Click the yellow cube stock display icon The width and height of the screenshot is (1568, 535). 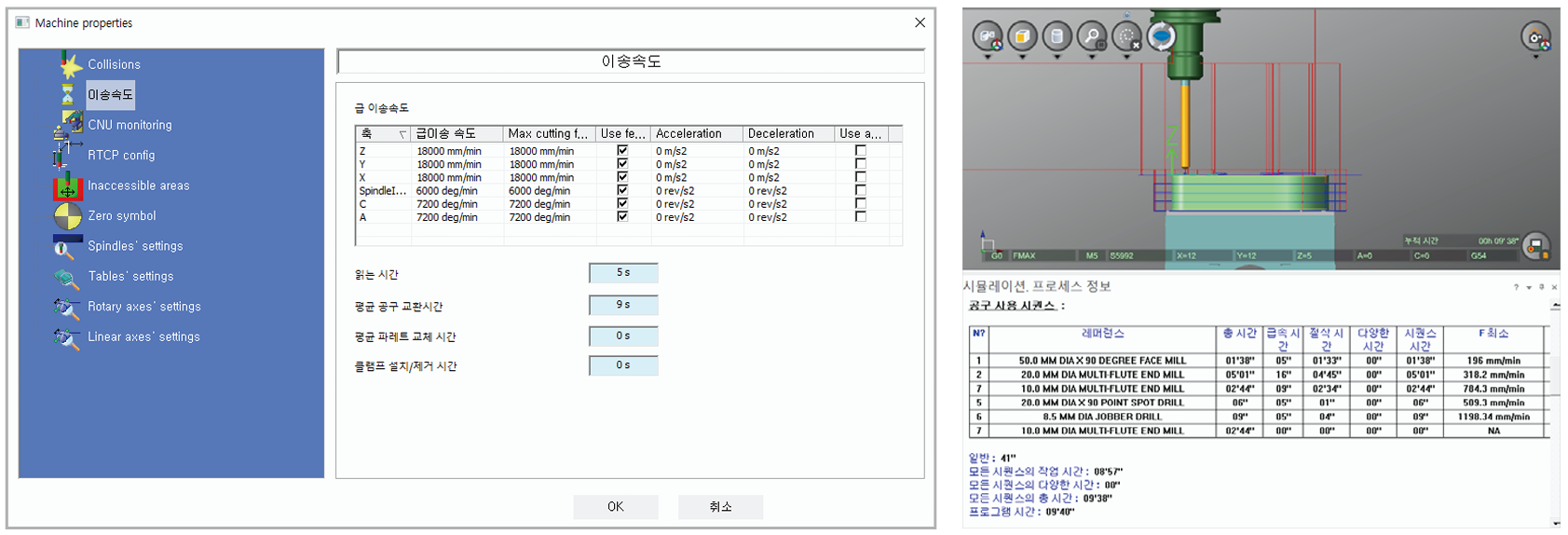(x=1022, y=36)
